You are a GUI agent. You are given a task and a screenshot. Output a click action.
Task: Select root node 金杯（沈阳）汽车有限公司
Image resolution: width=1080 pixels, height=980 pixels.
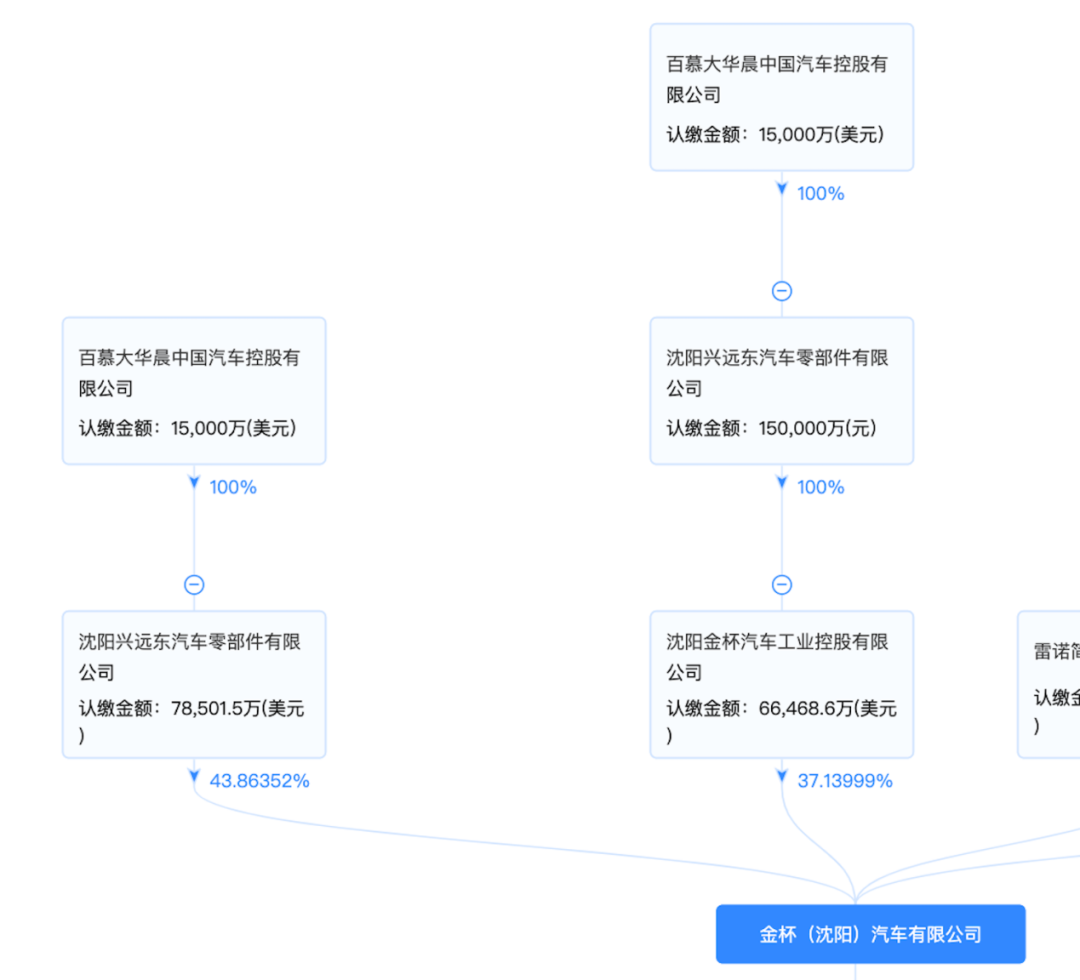(x=871, y=934)
